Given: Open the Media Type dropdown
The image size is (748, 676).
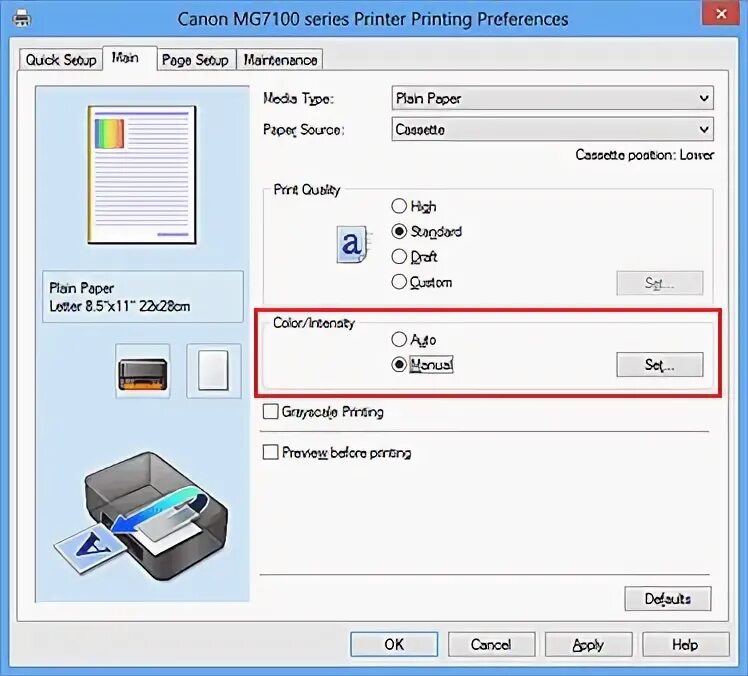Looking at the screenshot, I should (x=552, y=98).
